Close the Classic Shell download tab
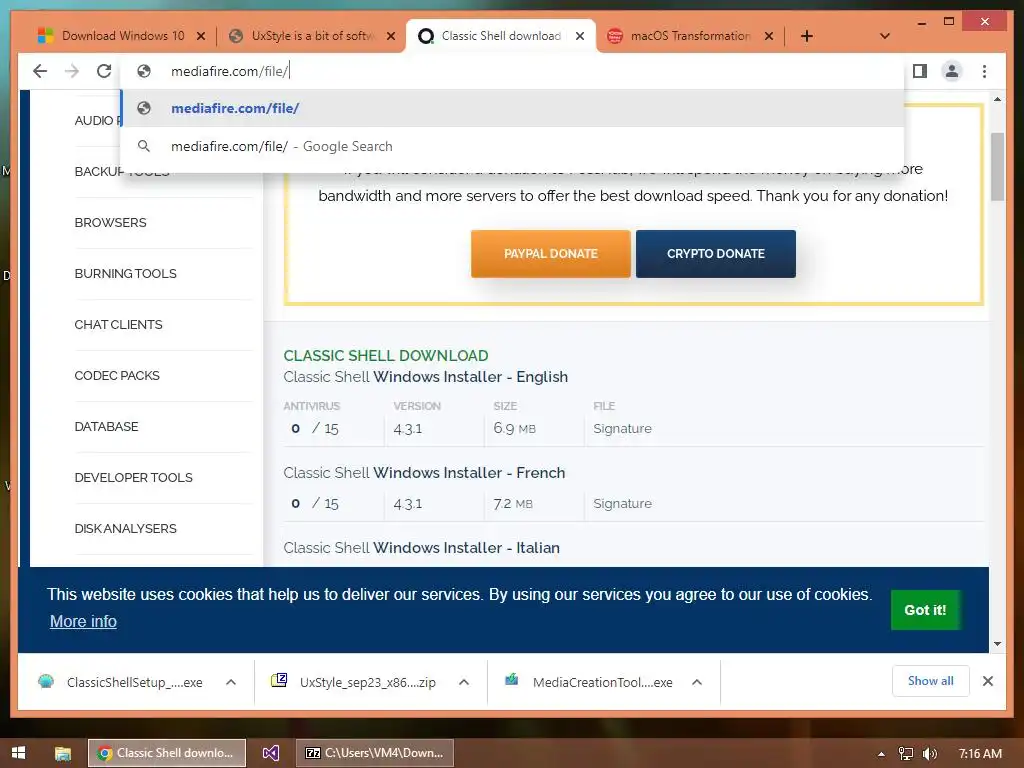Screen dimensions: 1024x768 [x=579, y=36]
